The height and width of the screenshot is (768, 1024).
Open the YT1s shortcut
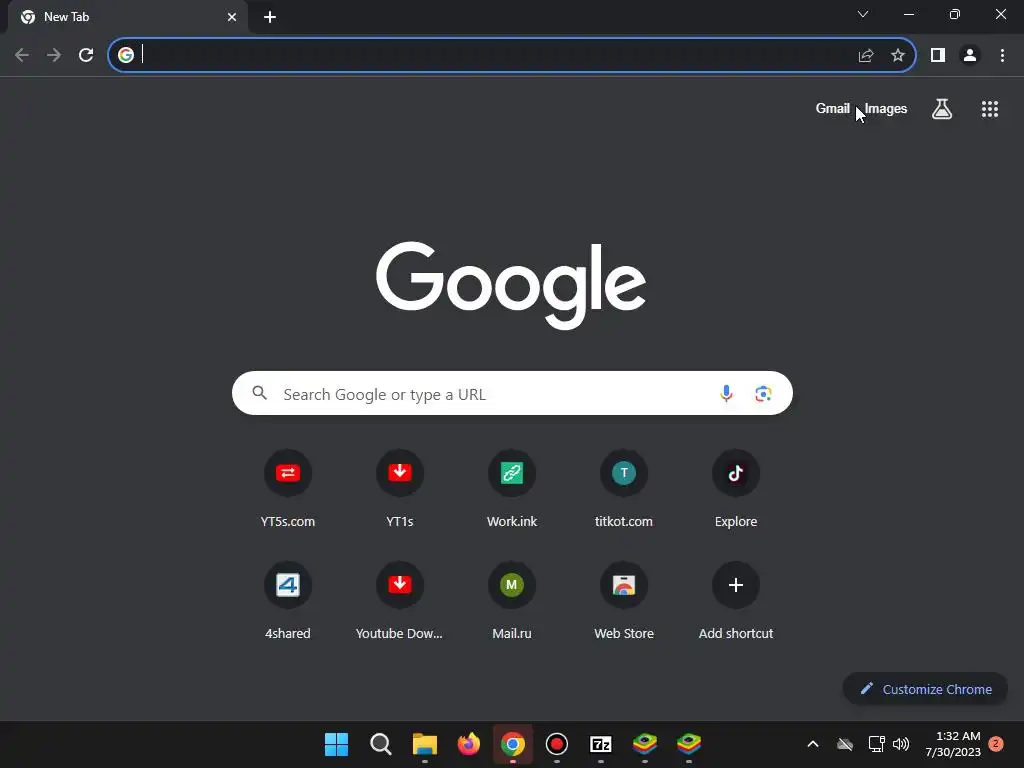coord(400,488)
